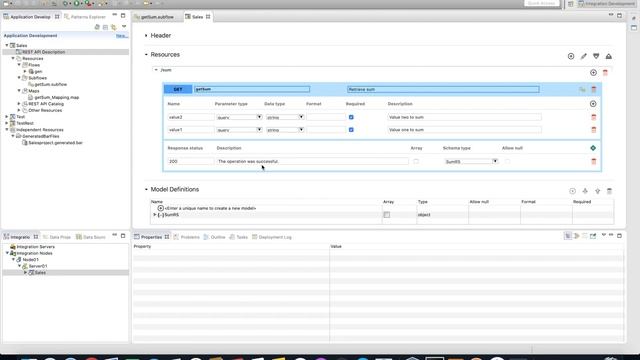This screenshot has height=360, width=640.
Task: Click Link with Editor icon in navigator
Action: click(x=113, y=27)
